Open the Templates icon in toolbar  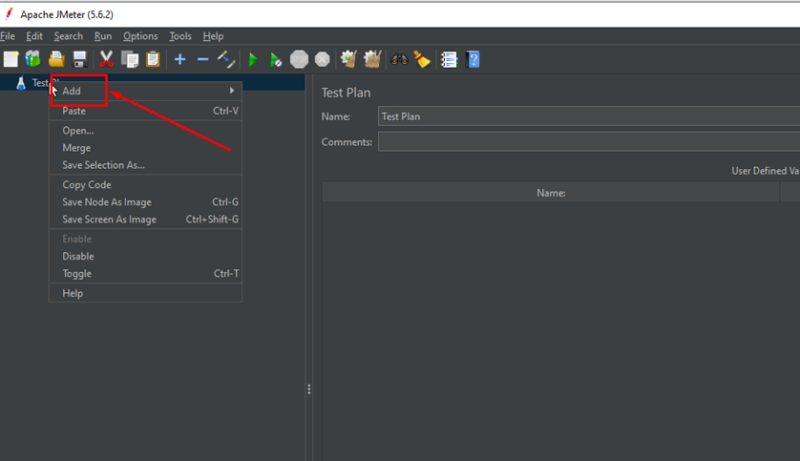[33, 59]
